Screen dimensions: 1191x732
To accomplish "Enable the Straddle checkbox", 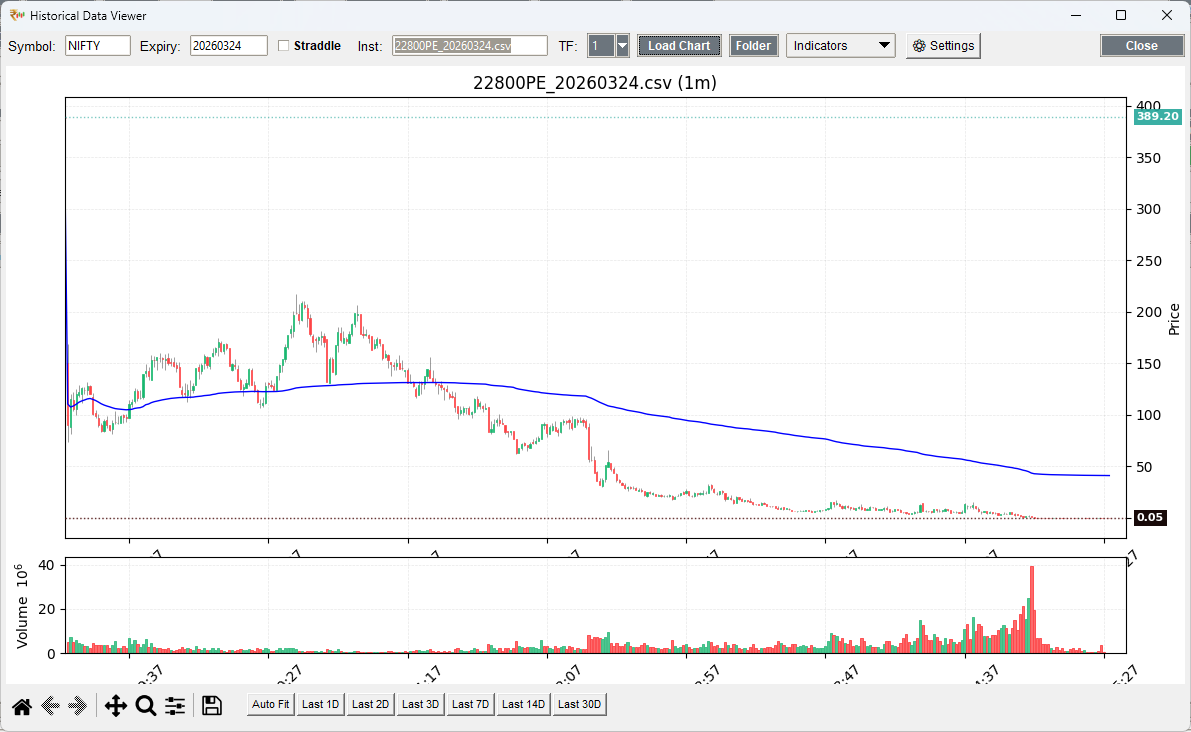I will 284,46.
